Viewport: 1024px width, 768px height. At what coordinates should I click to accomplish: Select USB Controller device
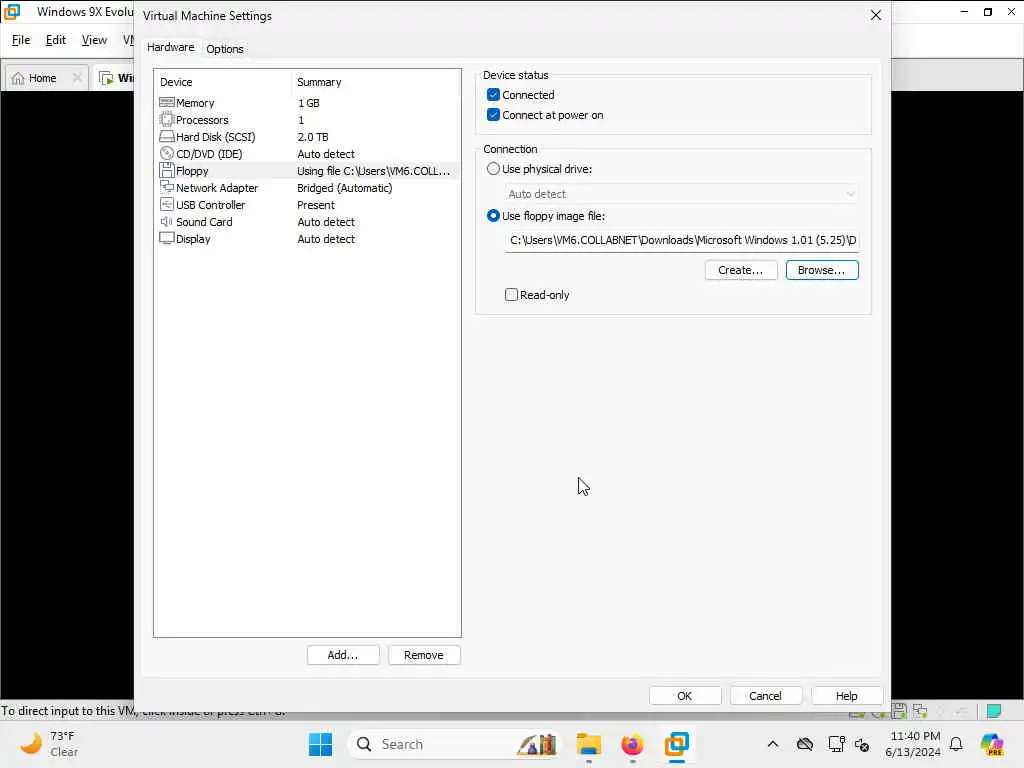click(x=307, y=204)
